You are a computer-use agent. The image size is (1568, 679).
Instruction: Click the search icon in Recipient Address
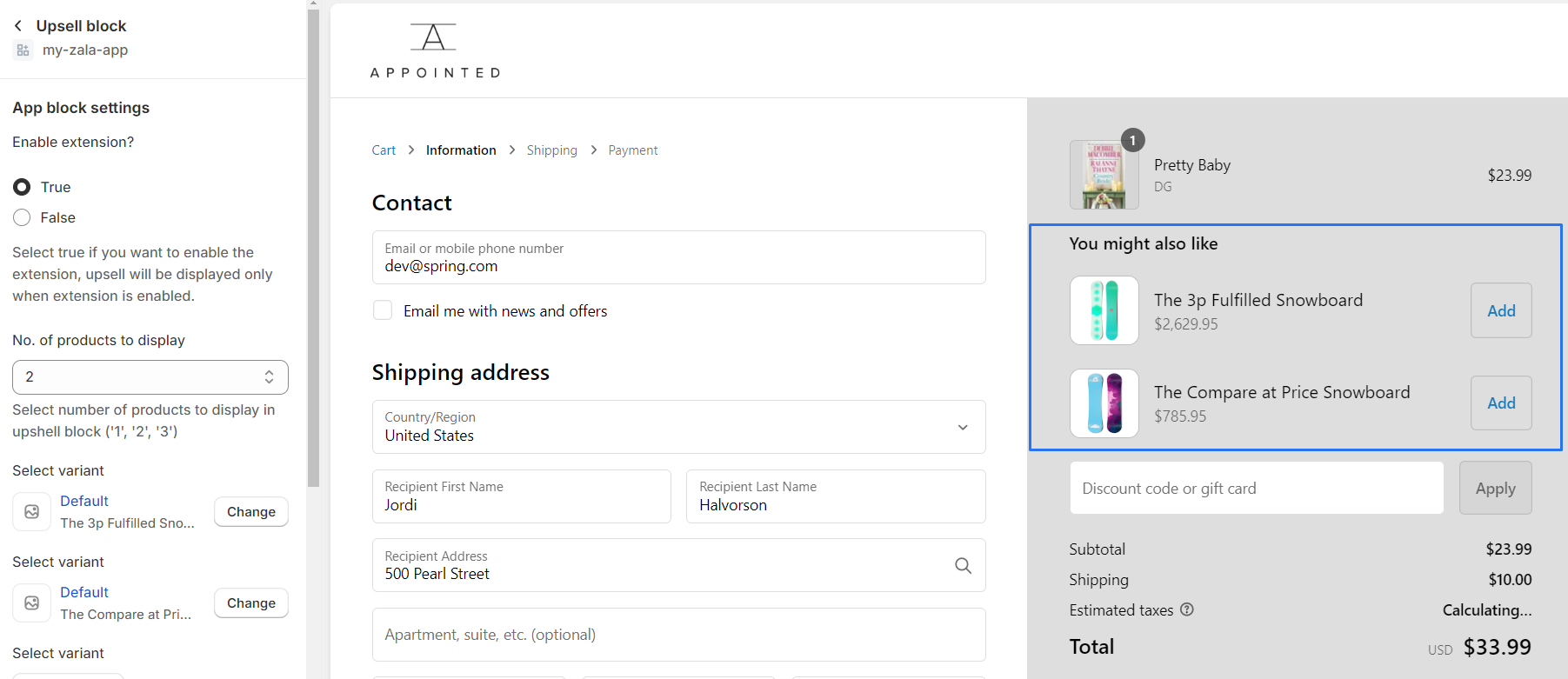pos(963,565)
